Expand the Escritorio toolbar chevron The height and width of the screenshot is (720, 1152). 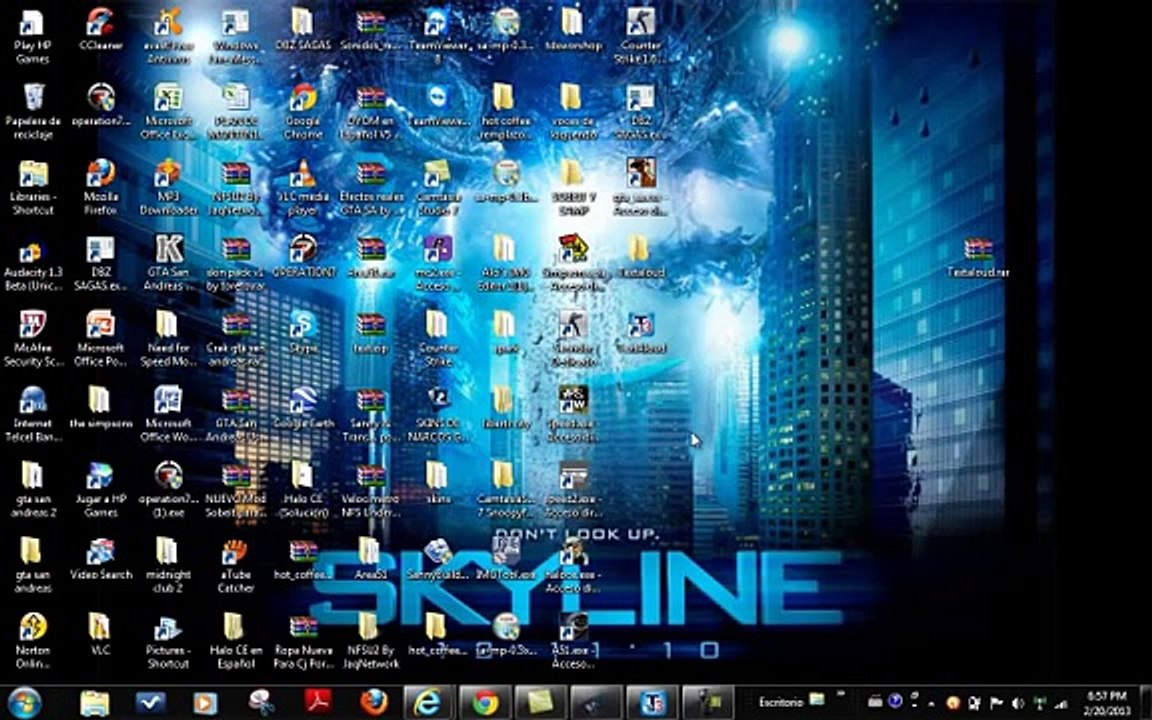pos(842,694)
